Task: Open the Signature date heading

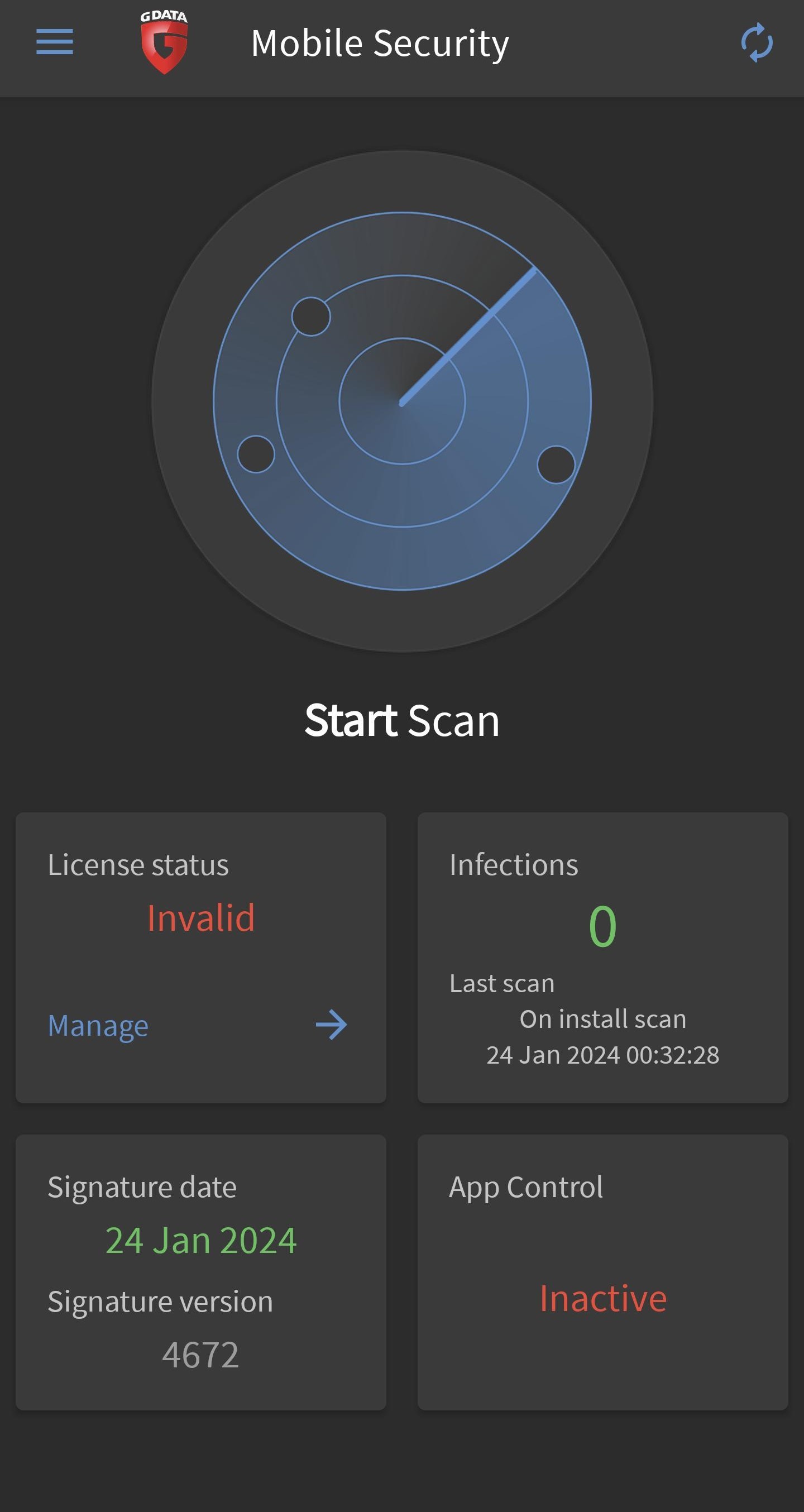Action: pyautogui.click(x=142, y=1187)
